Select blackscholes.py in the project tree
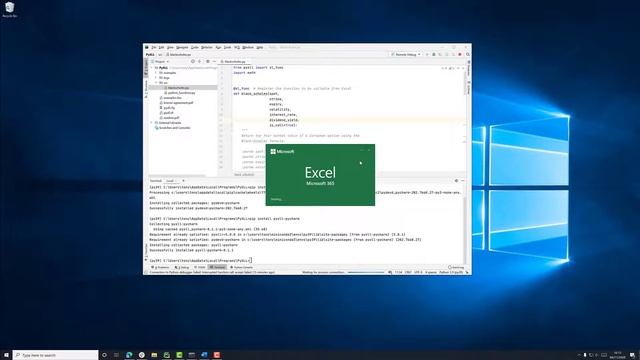Viewport: 640px width, 360px height. click(178, 88)
